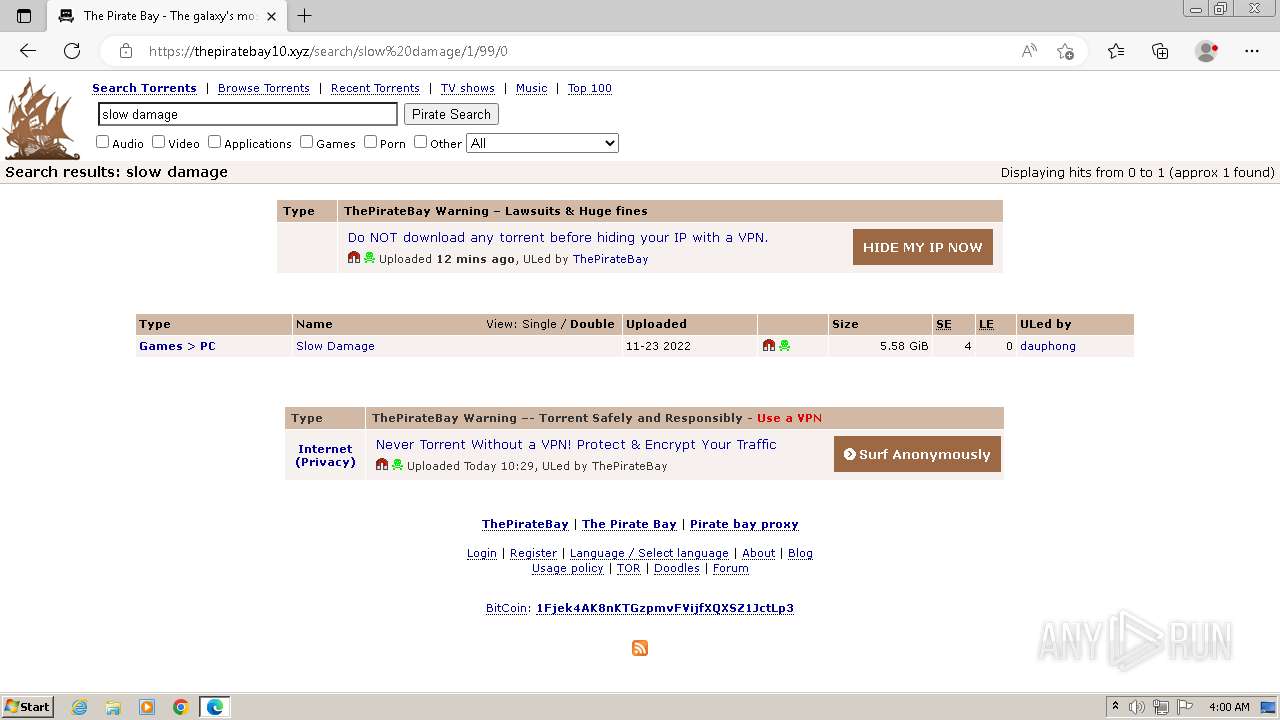Switch to Single view
The height and width of the screenshot is (720, 1280).
click(x=539, y=324)
